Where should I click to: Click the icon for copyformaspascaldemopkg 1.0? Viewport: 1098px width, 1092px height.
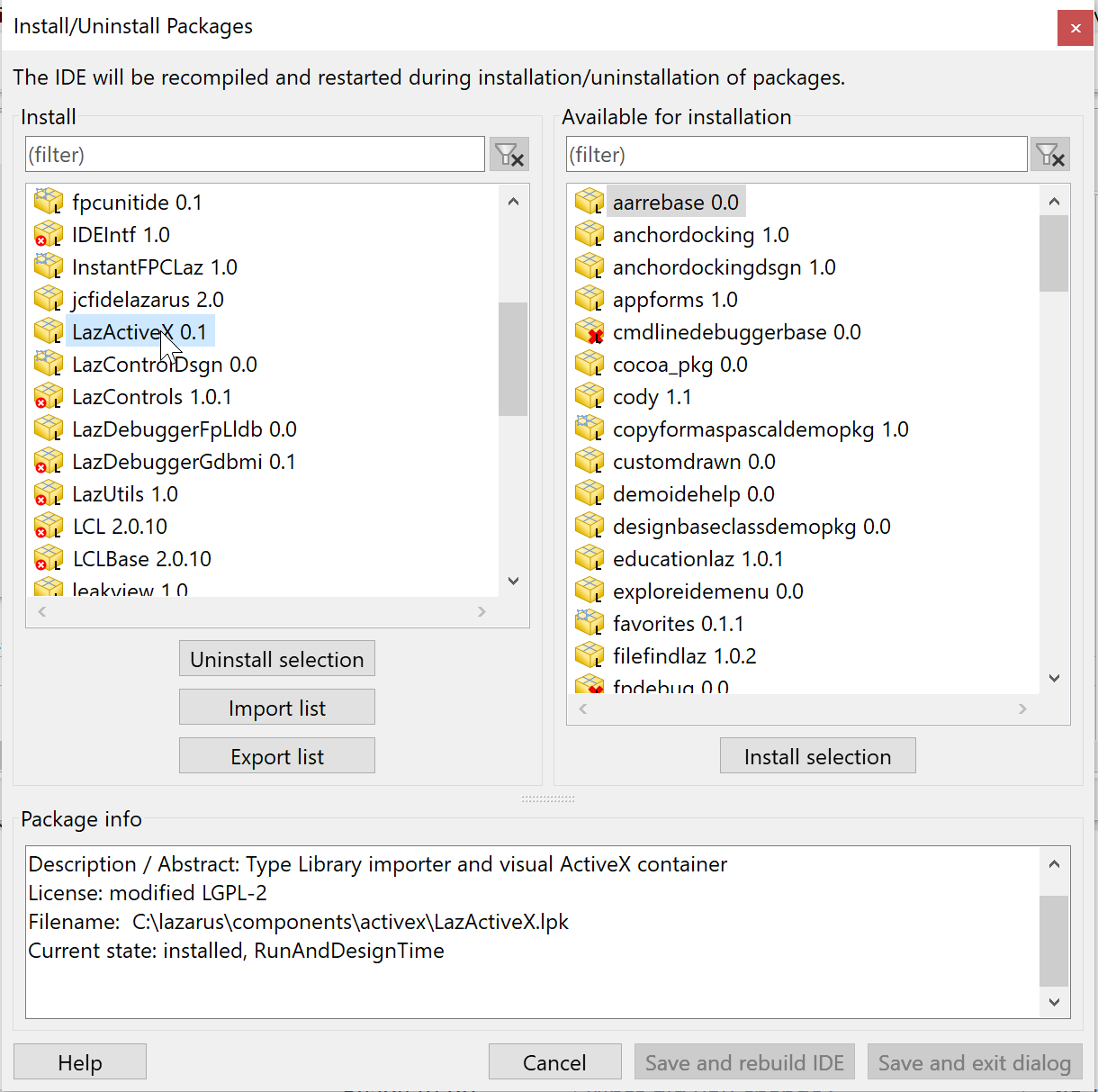[589, 429]
